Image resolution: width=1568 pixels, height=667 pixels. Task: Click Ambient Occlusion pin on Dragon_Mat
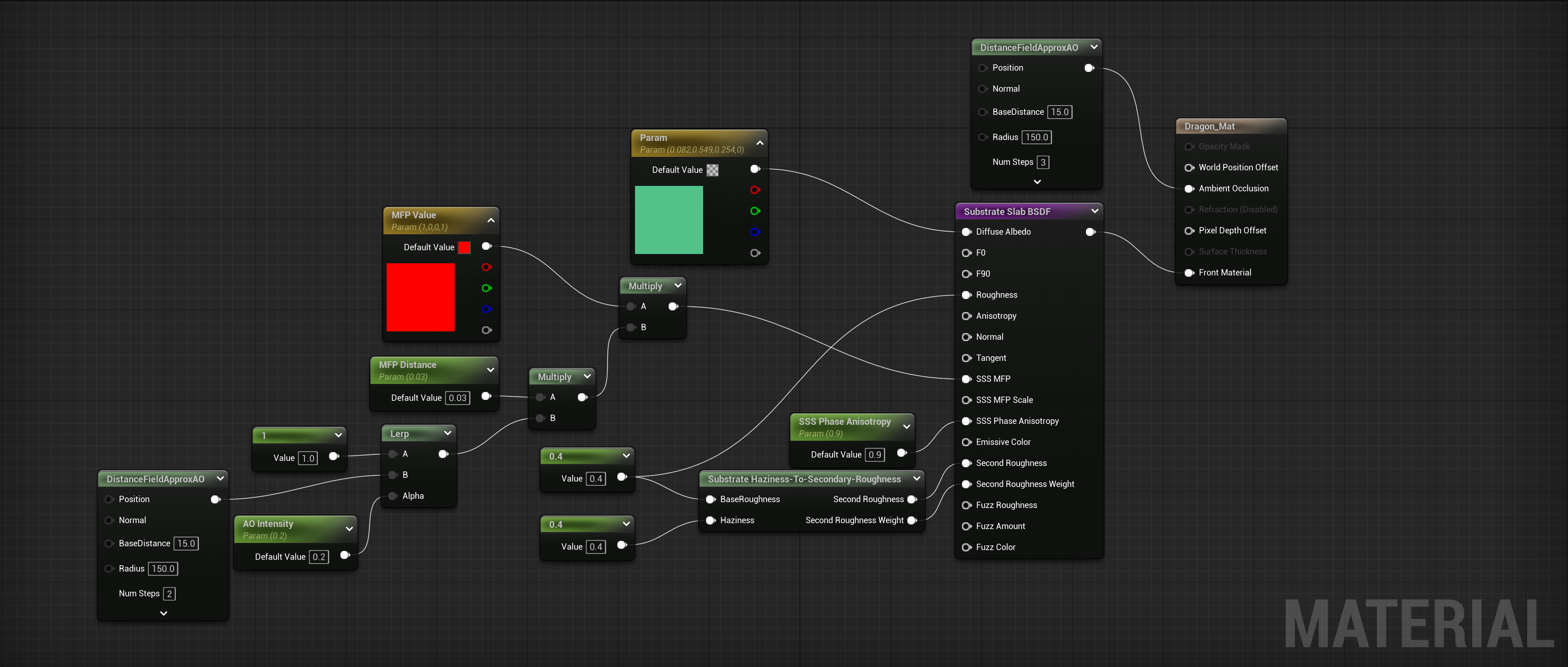pyautogui.click(x=1189, y=189)
